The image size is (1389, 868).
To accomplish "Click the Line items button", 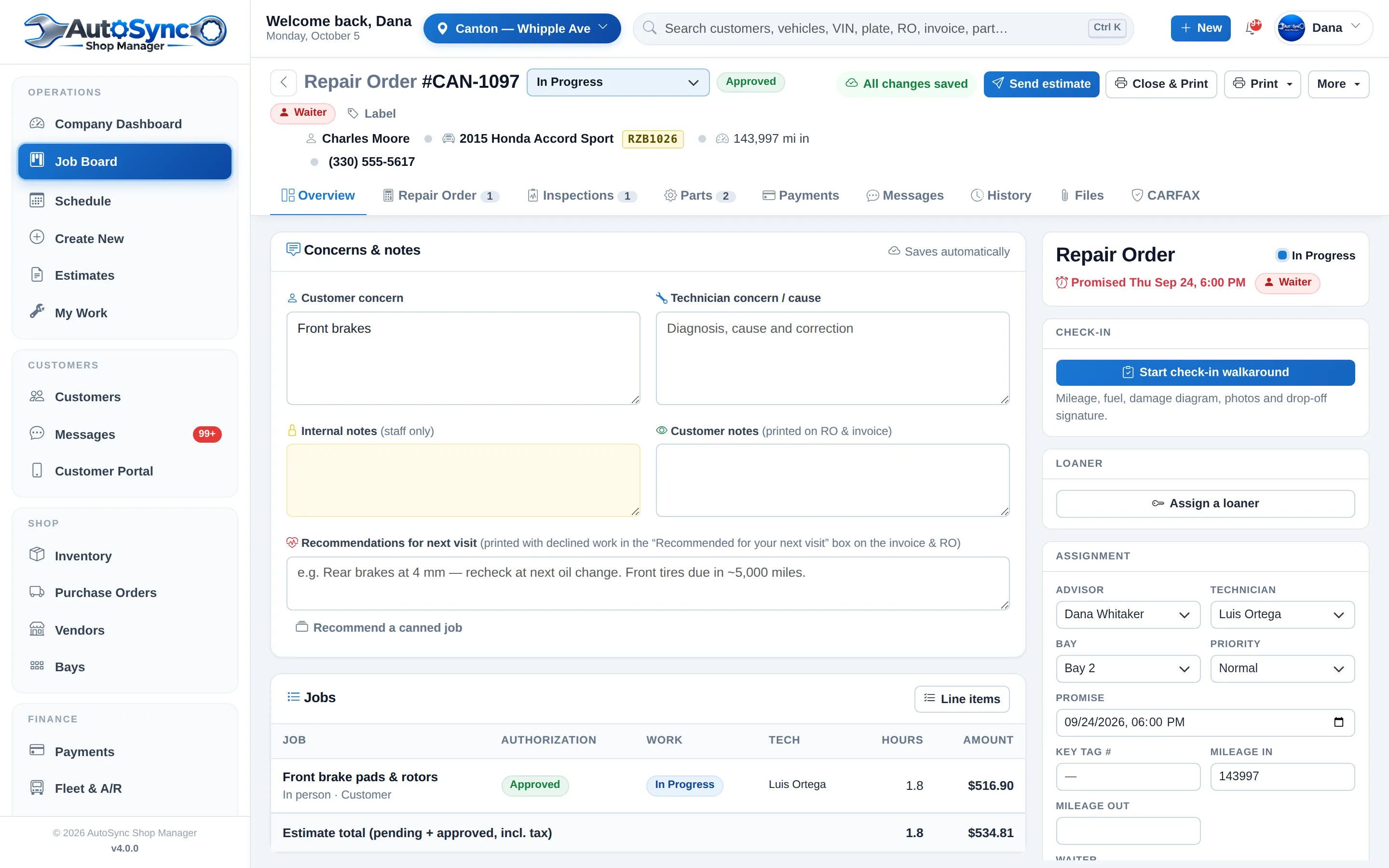I will coord(962,699).
